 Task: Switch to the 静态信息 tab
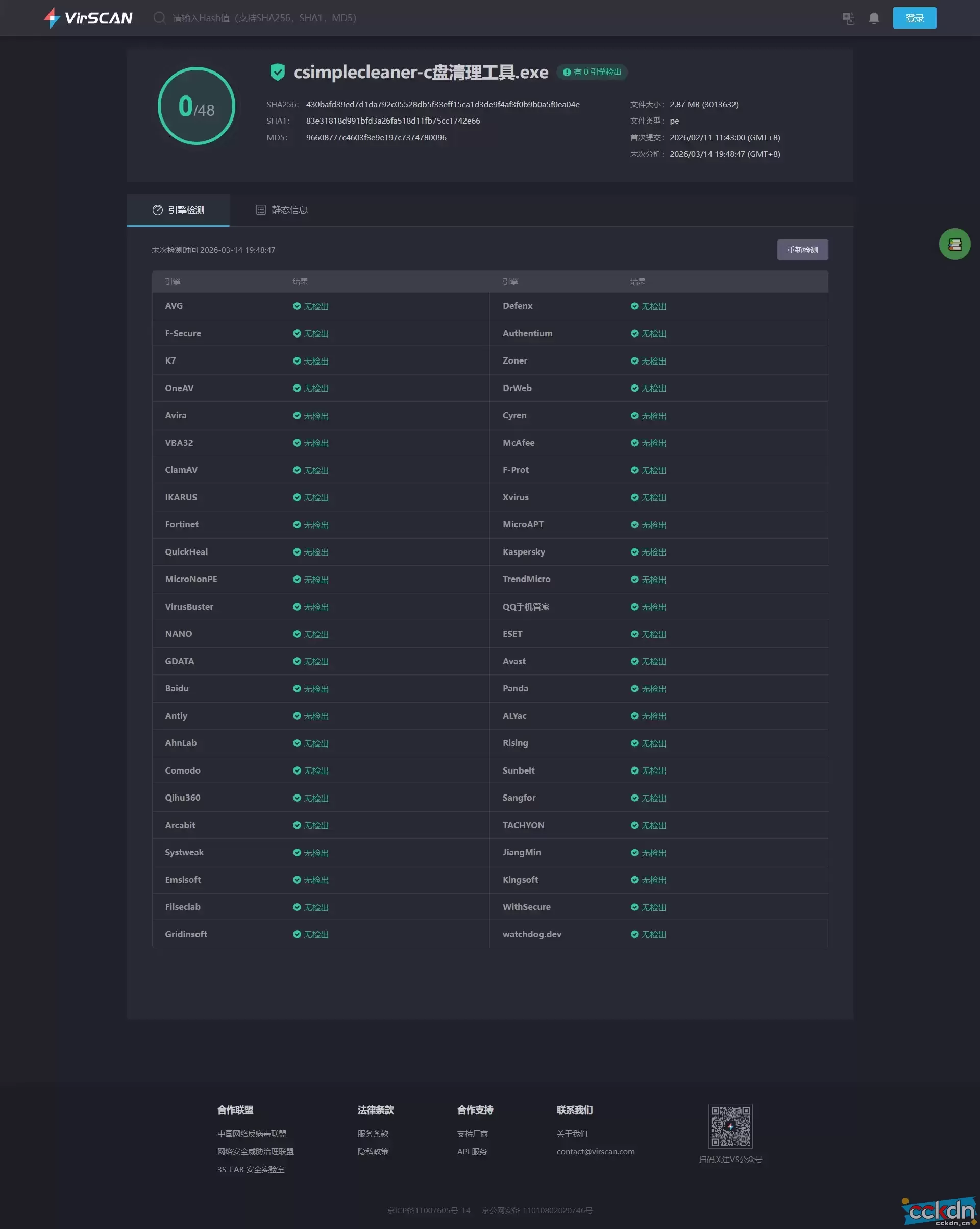[282, 210]
